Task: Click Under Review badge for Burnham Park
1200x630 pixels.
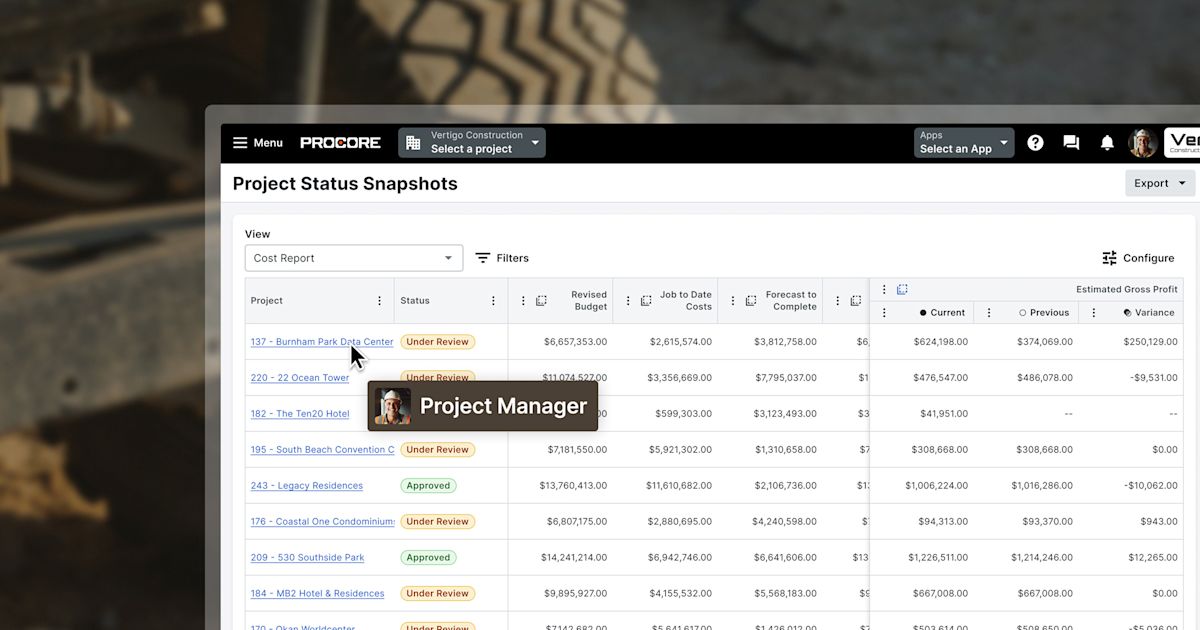Action: pyautogui.click(x=437, y=342)
